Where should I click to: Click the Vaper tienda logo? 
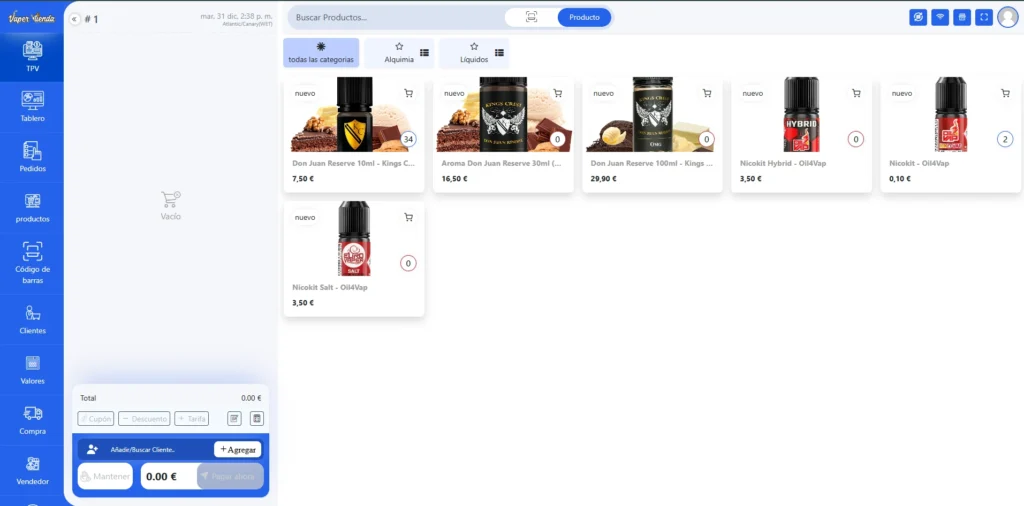31,17
